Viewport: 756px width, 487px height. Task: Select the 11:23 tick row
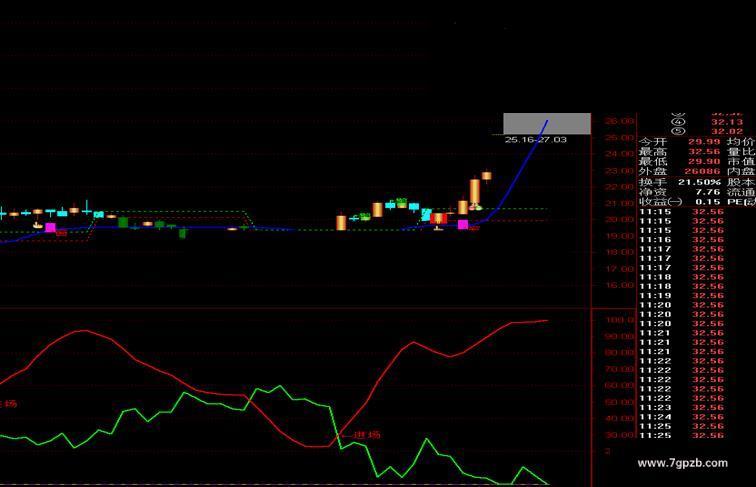pos(682,407)
